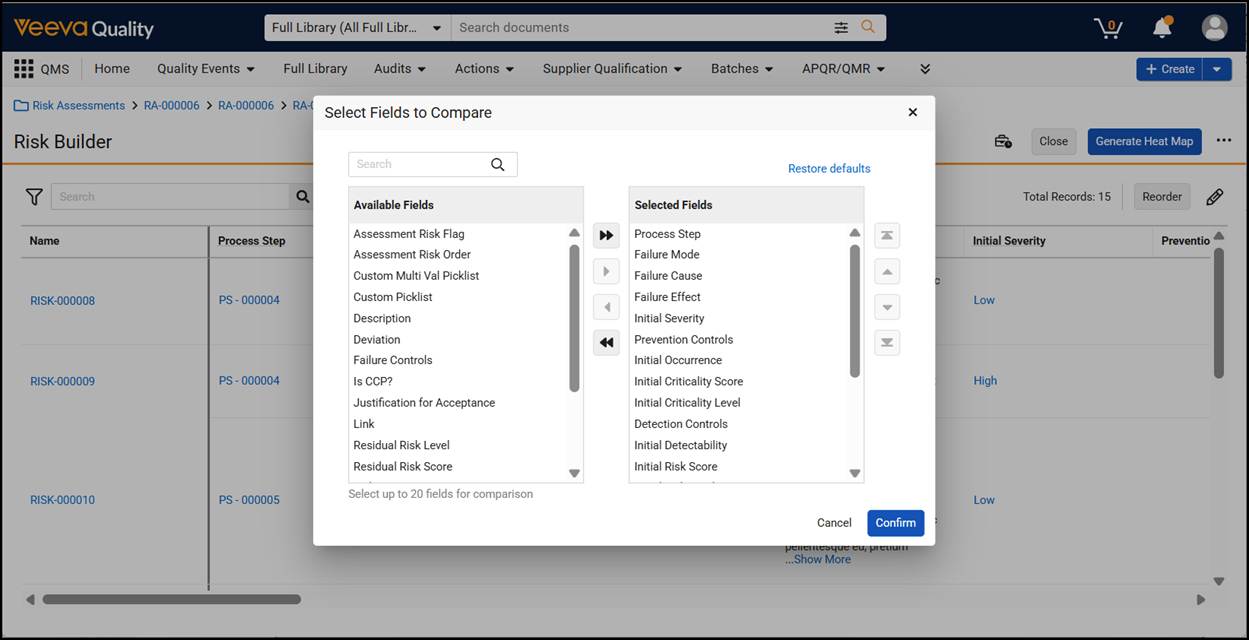Confirm the selected fields

895,523
